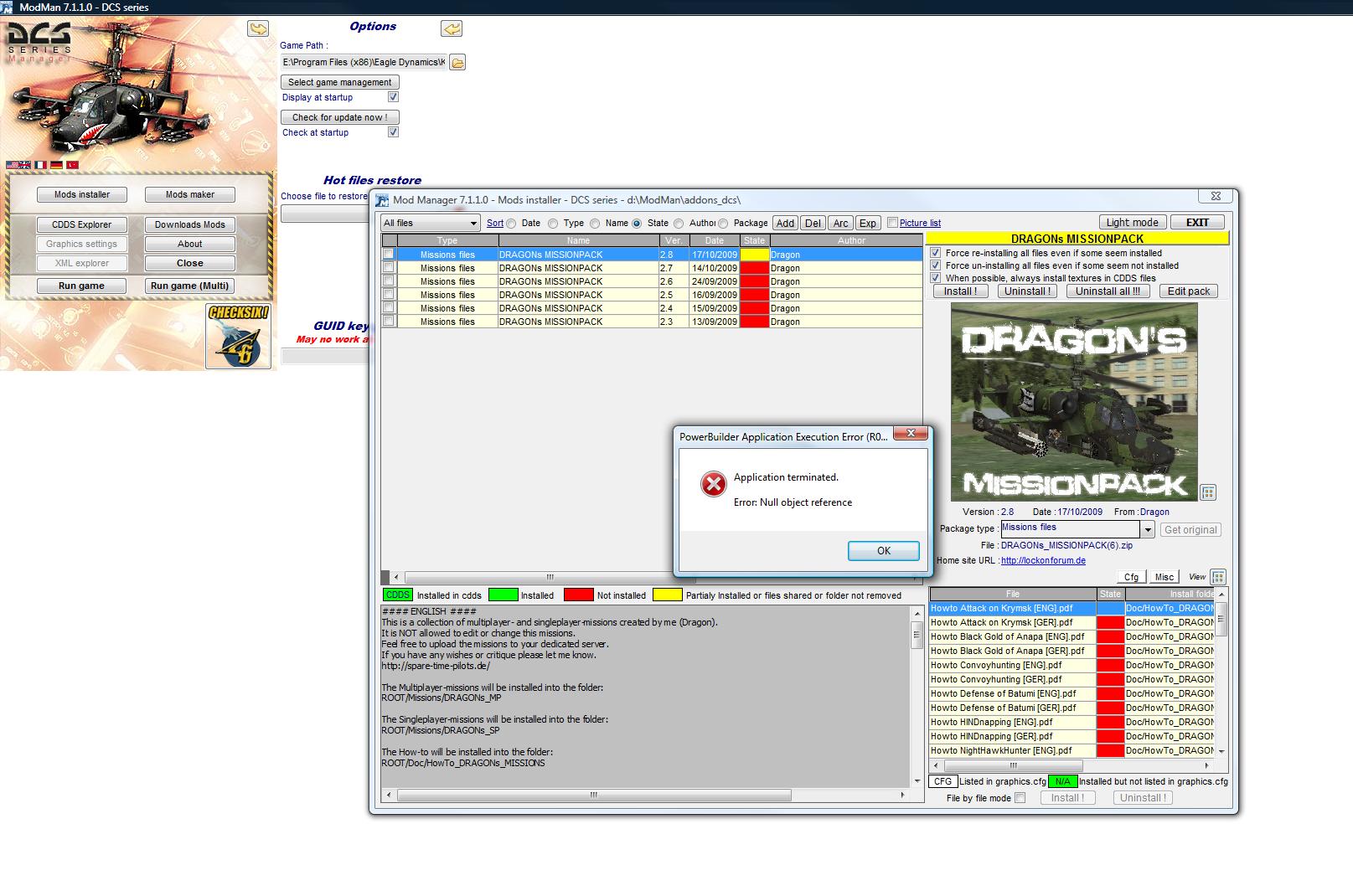Click the Mod Manager window title icon
The image size is (1353, 896).
coord(382,200)
